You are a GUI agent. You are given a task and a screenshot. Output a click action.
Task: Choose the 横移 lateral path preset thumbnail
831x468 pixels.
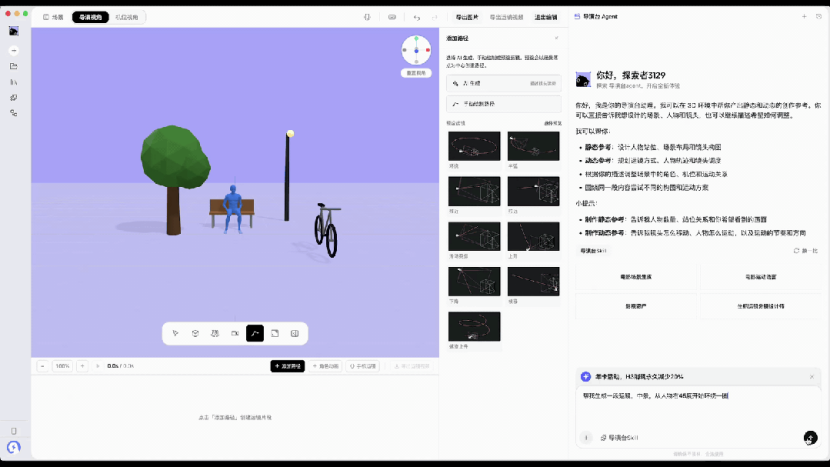533,281
